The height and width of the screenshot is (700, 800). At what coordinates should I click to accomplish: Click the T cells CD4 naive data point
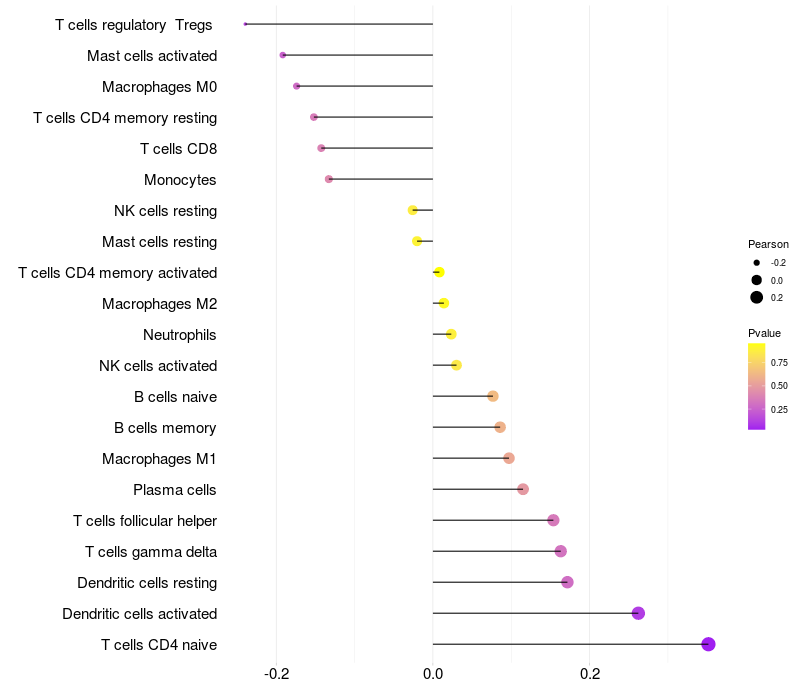click(708, 644)
